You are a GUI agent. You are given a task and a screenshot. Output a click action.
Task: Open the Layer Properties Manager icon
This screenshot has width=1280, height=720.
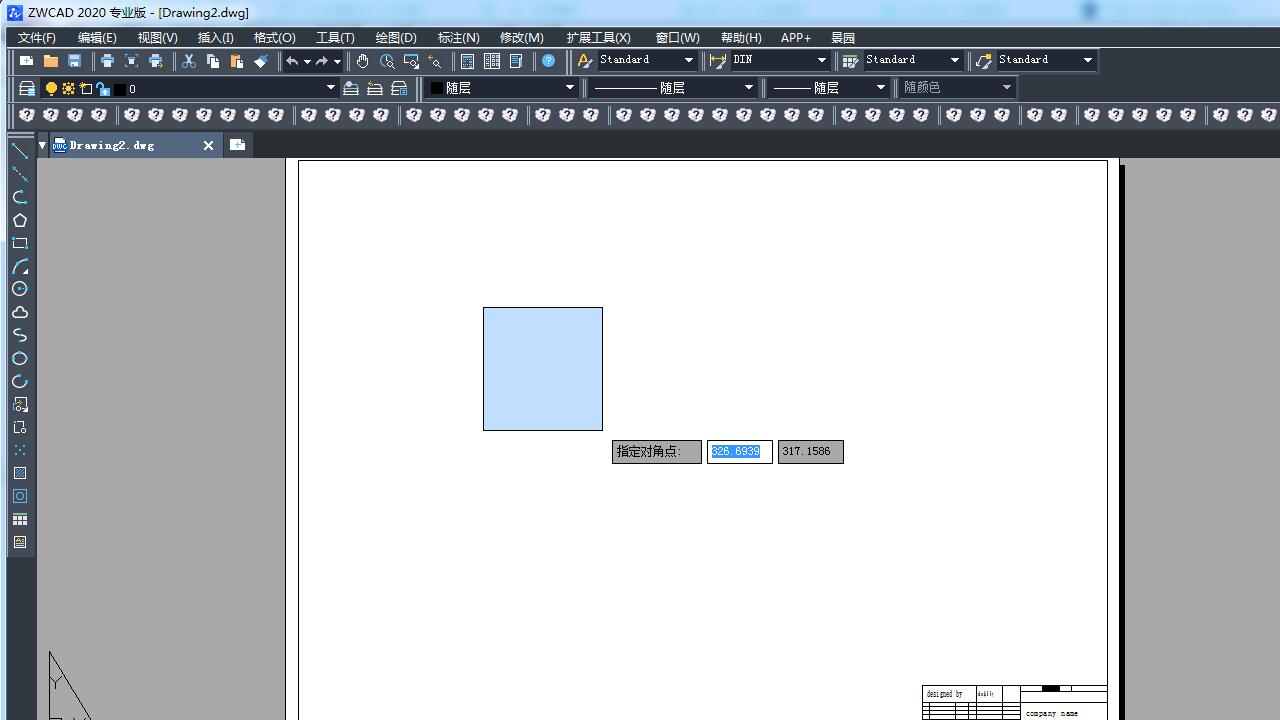click(27, 89)
